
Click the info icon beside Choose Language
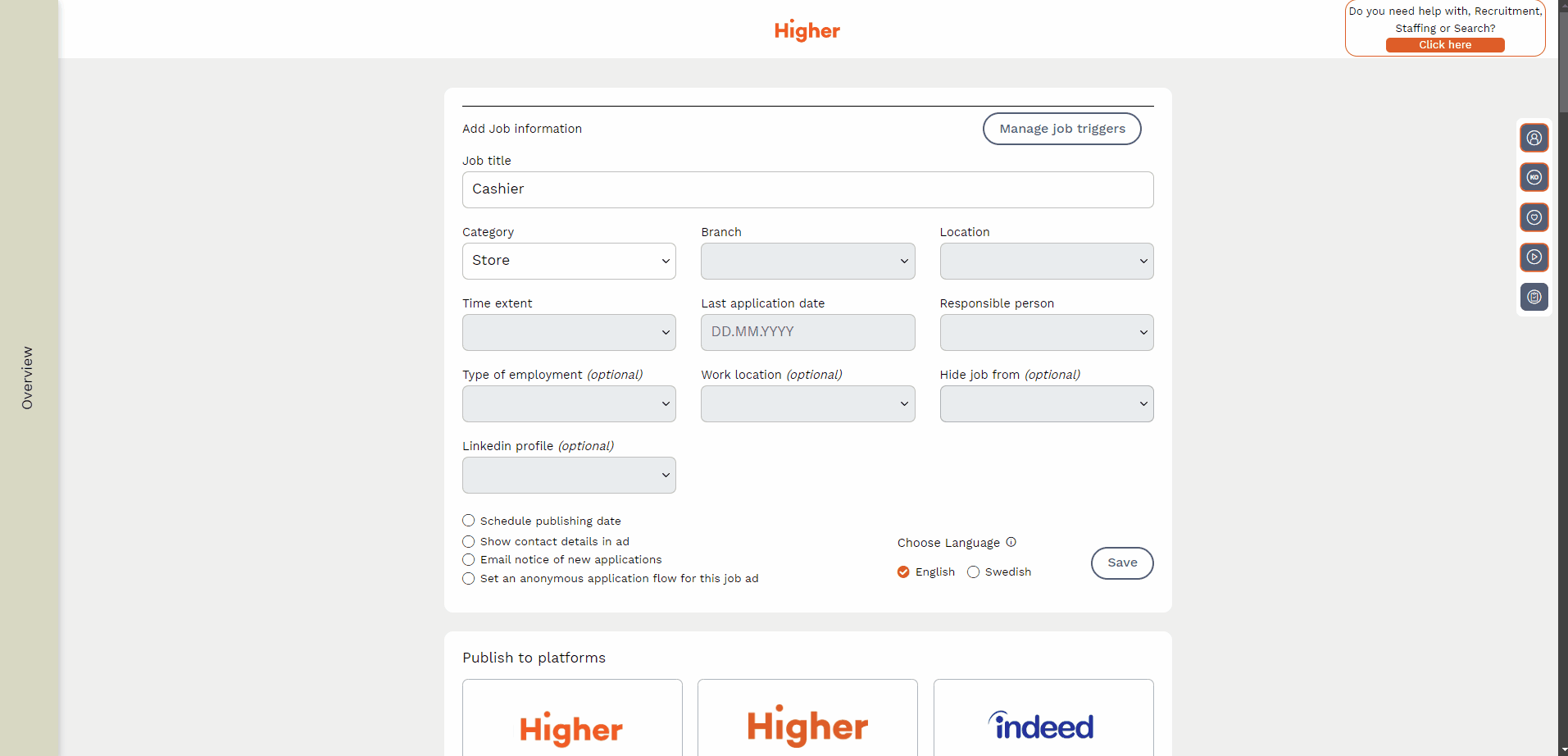1011,542
